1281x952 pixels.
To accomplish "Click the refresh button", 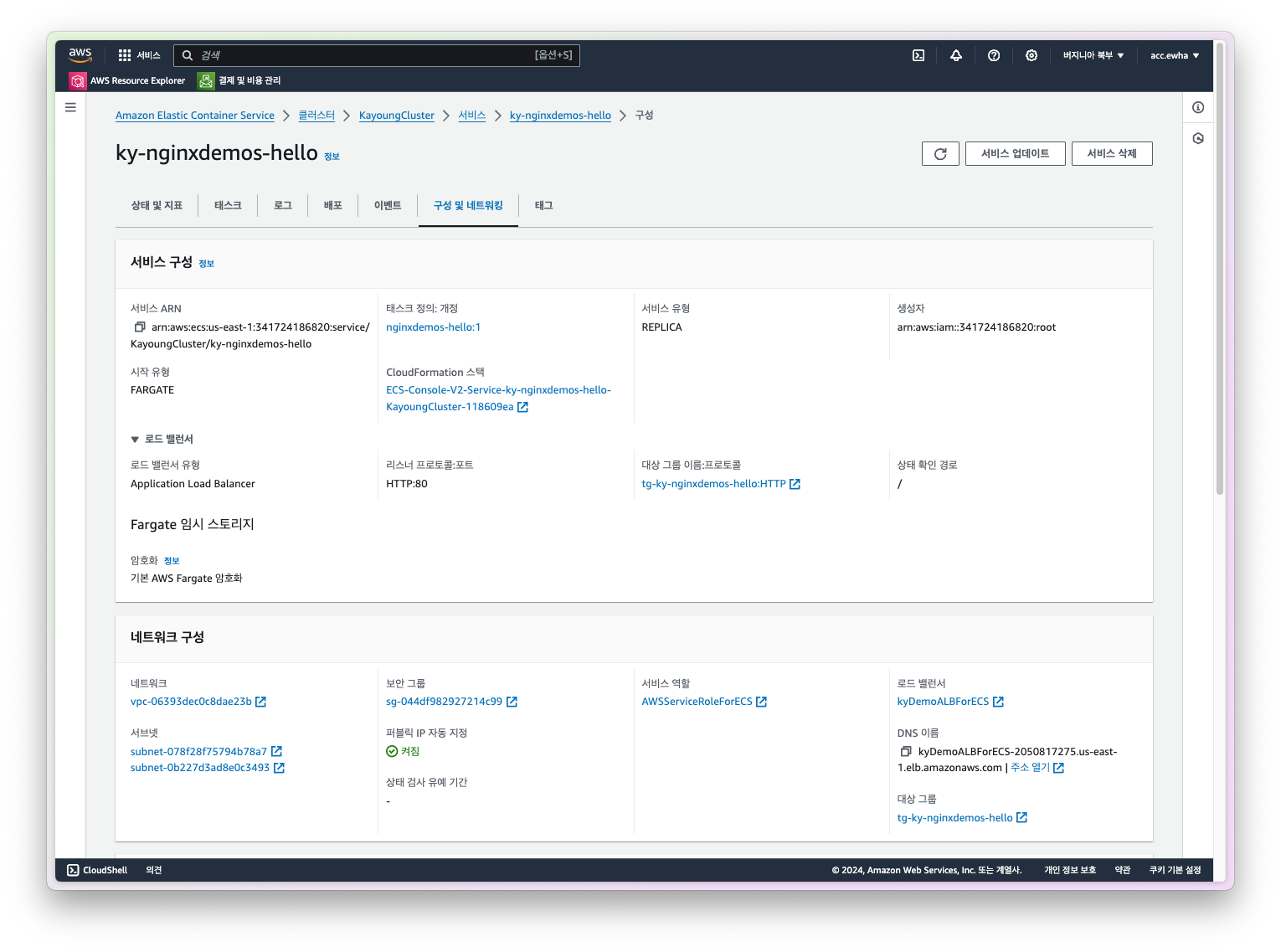I will [x=940, y=154].
